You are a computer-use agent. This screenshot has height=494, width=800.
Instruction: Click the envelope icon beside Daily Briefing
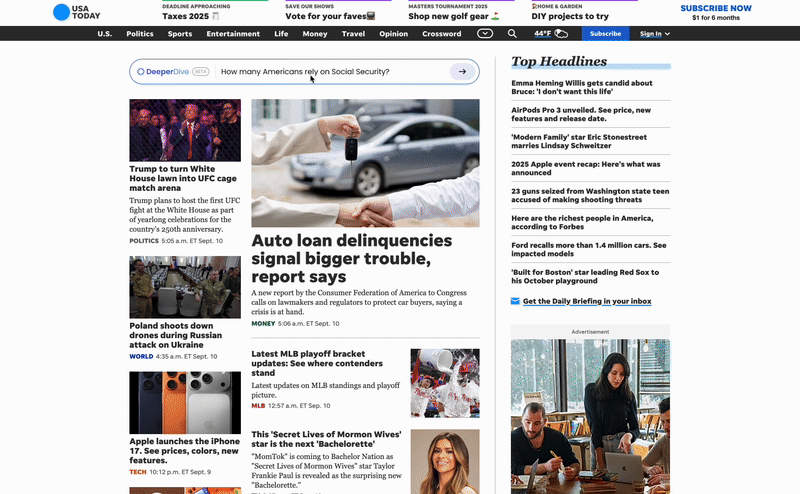[x=515, y=301]
